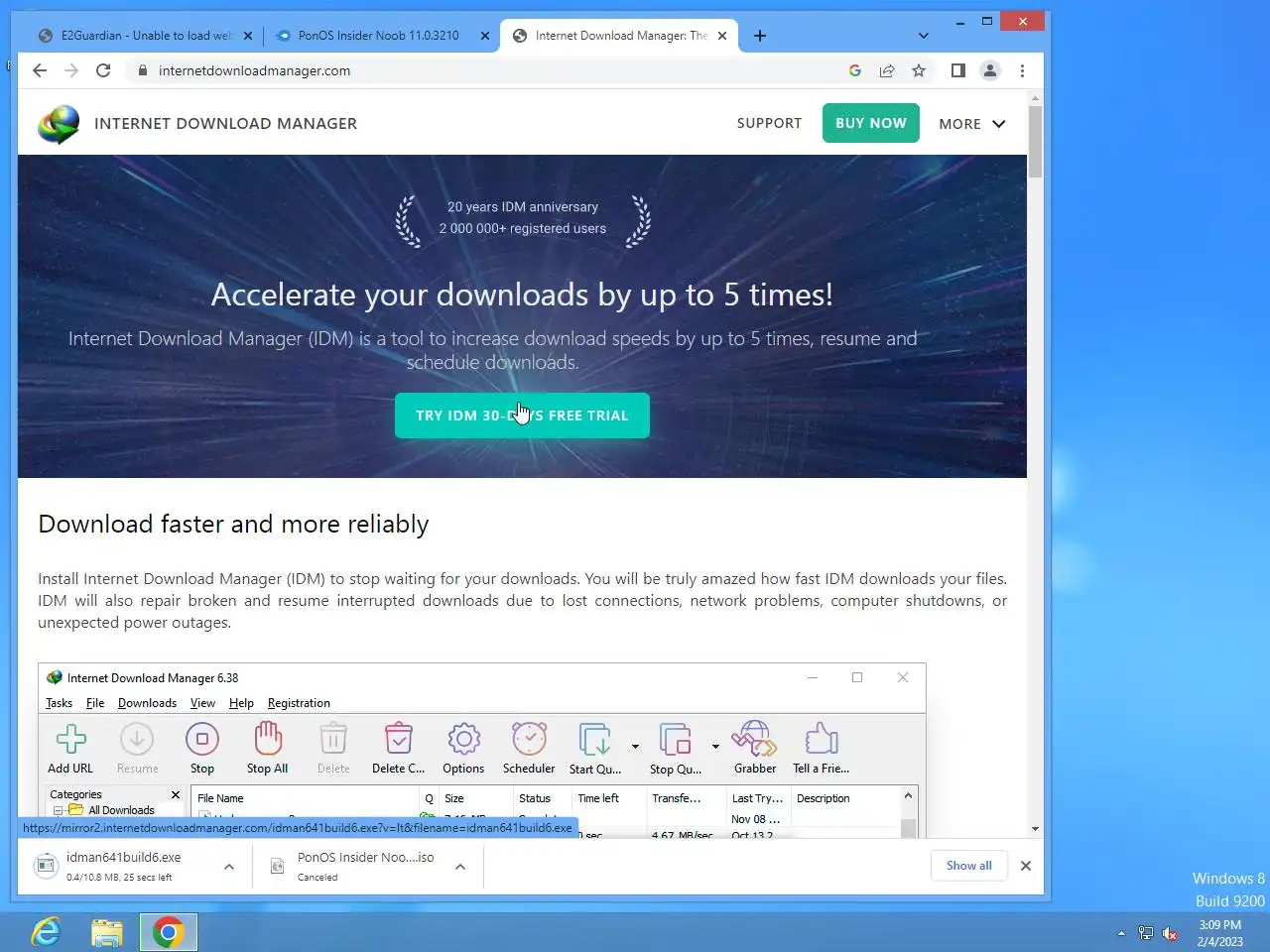
Task: Click the Tell a Friend icon
Action: point(822,739)
